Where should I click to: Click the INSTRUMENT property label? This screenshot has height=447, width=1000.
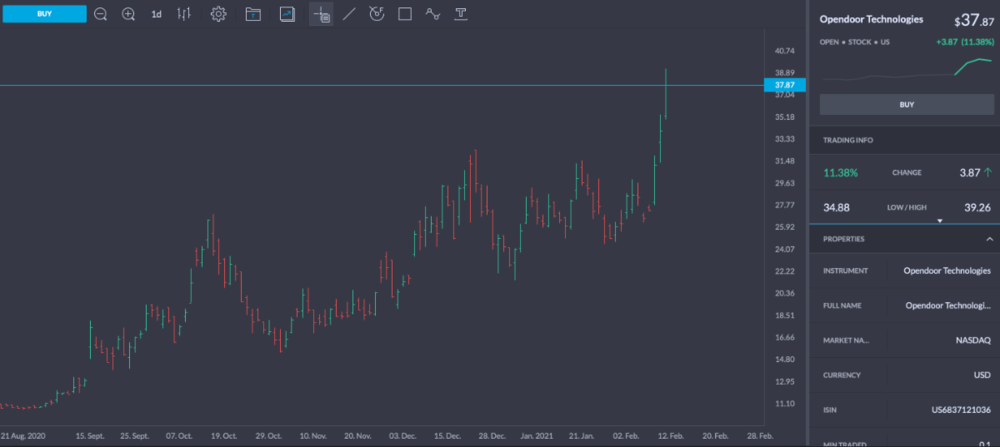click(x=845, y=271)
